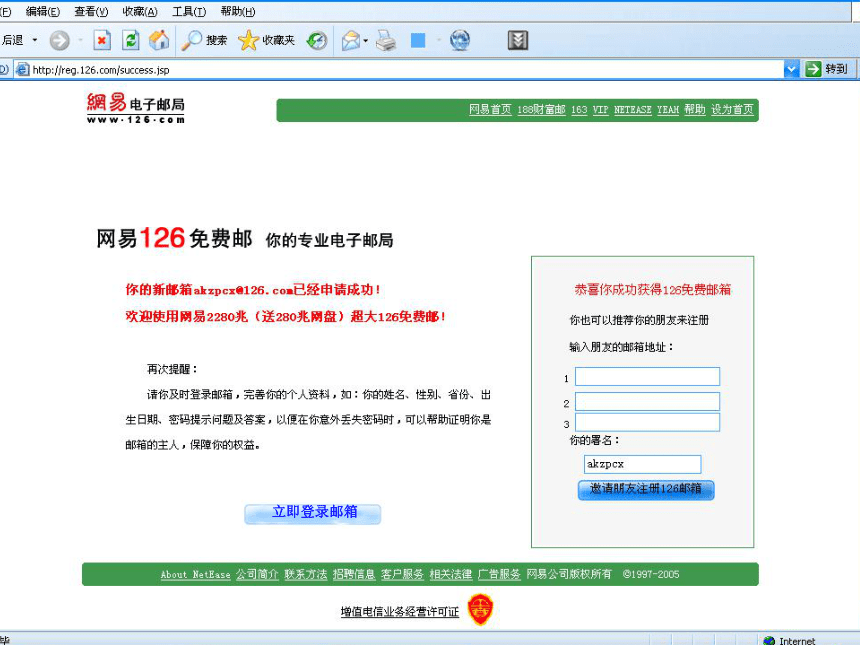Click the 后退 Back button
Screen dimensions: 860x645
[x=13, y=40]
